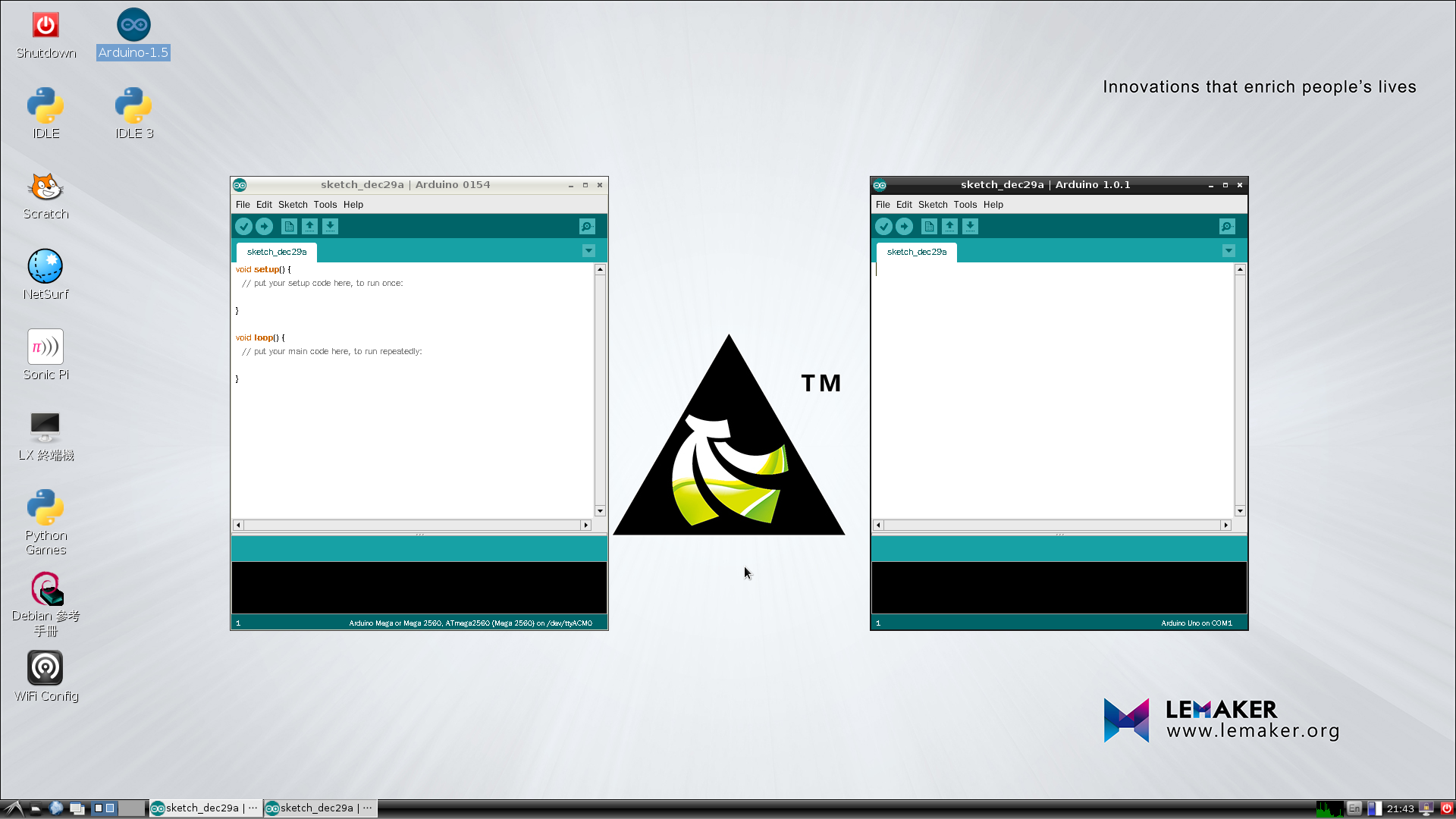This screenshot has width=1456, height=819.
Task: Click Upload in the Arduino 0154 window
Action: pos(264,226)
